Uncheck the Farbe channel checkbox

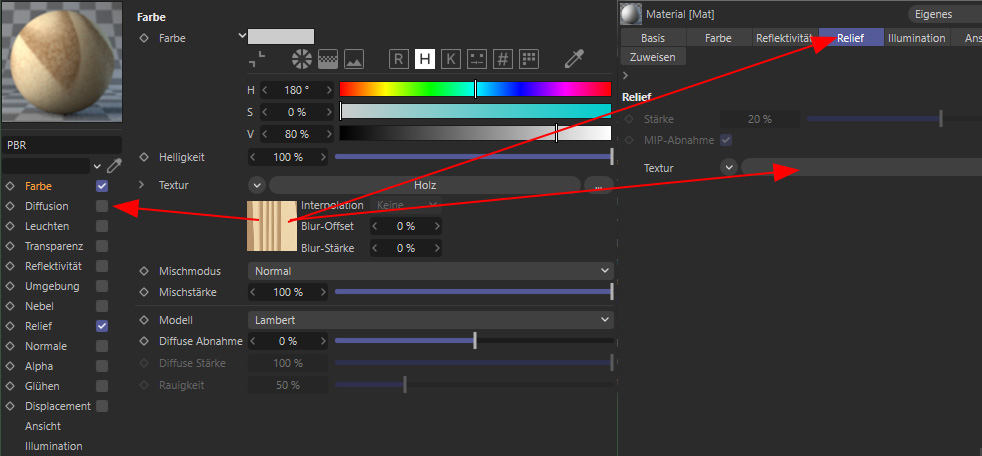(x=102, y=186)
